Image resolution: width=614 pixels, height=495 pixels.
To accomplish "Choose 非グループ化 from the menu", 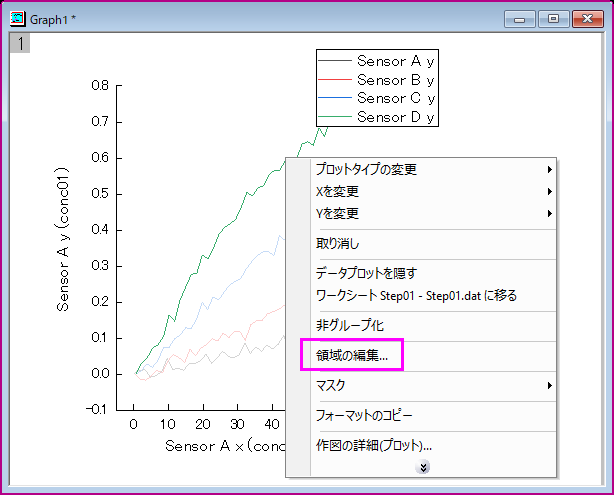I will (421, 325).
